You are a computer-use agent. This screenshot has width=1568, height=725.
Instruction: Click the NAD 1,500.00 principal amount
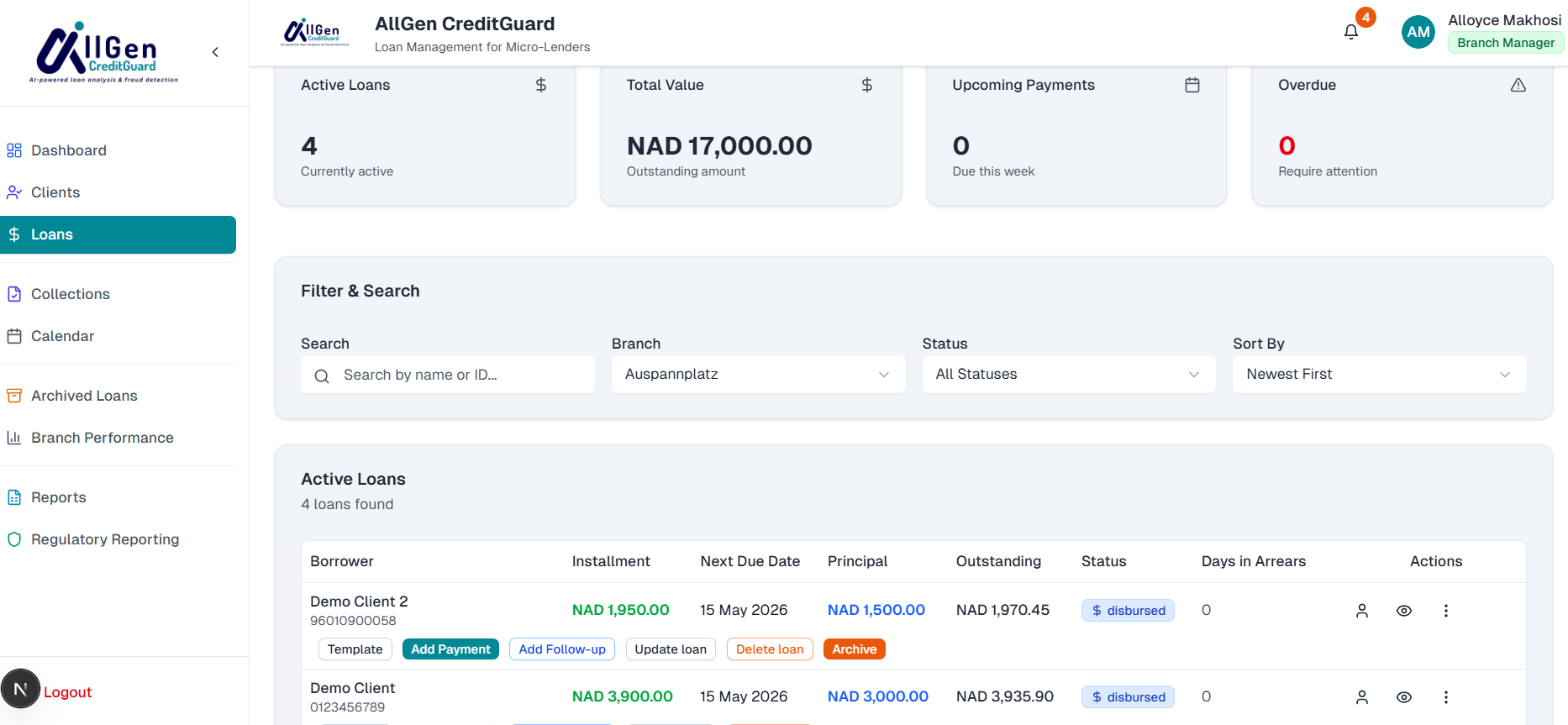(876, 610)
